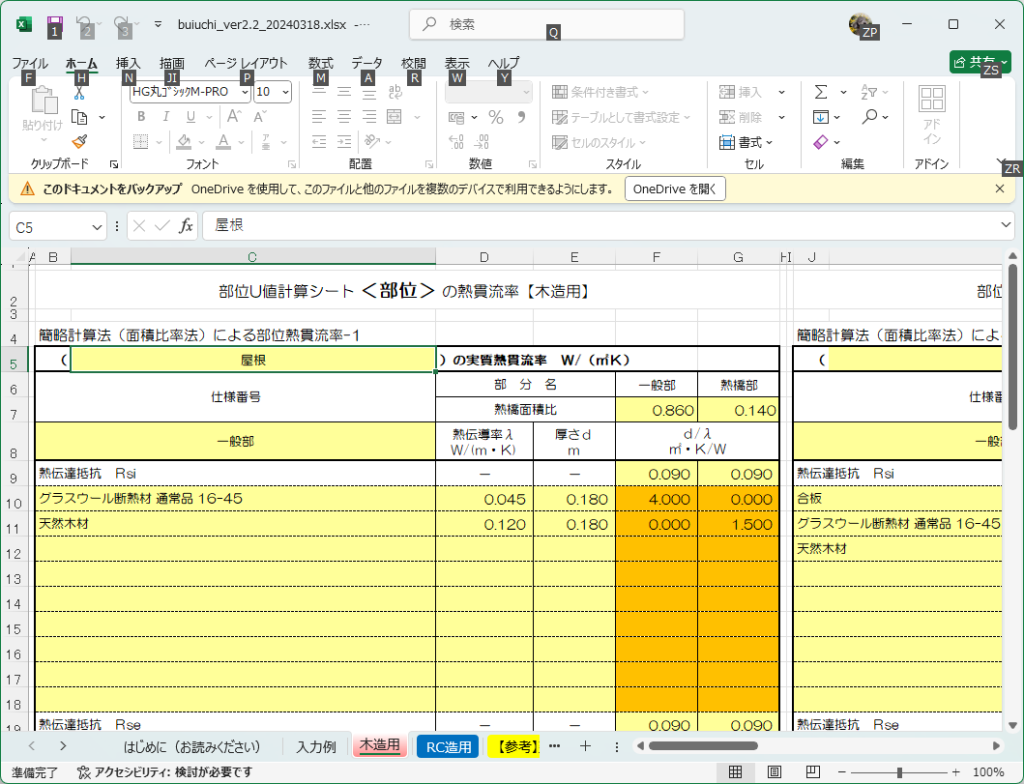Click the cell borders icon
The image size is (1024, 784).
click(x=140, y=142)
